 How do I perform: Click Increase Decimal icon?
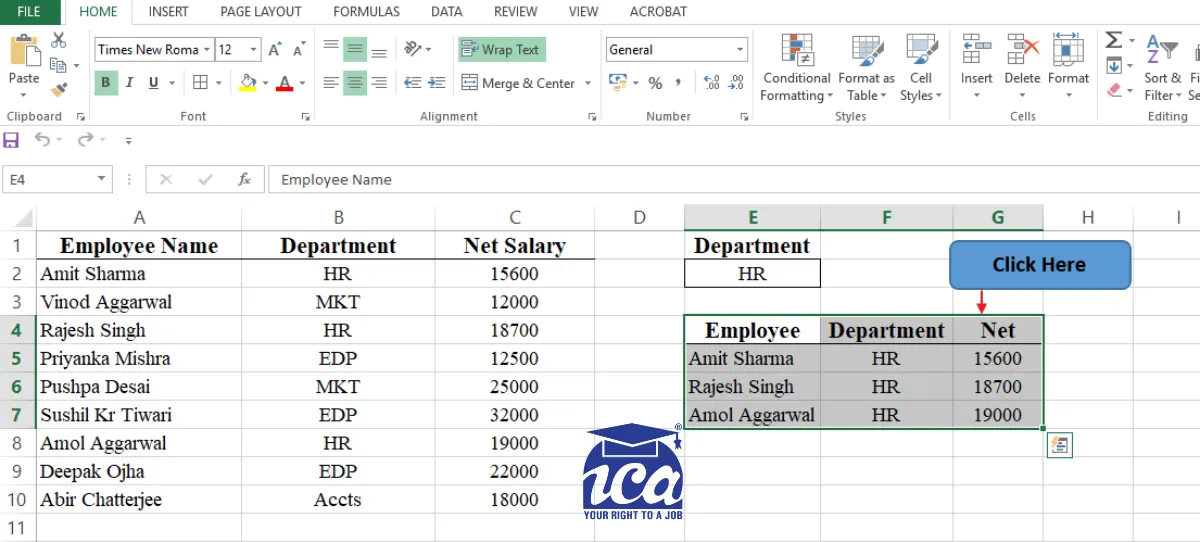pos(712,83)
